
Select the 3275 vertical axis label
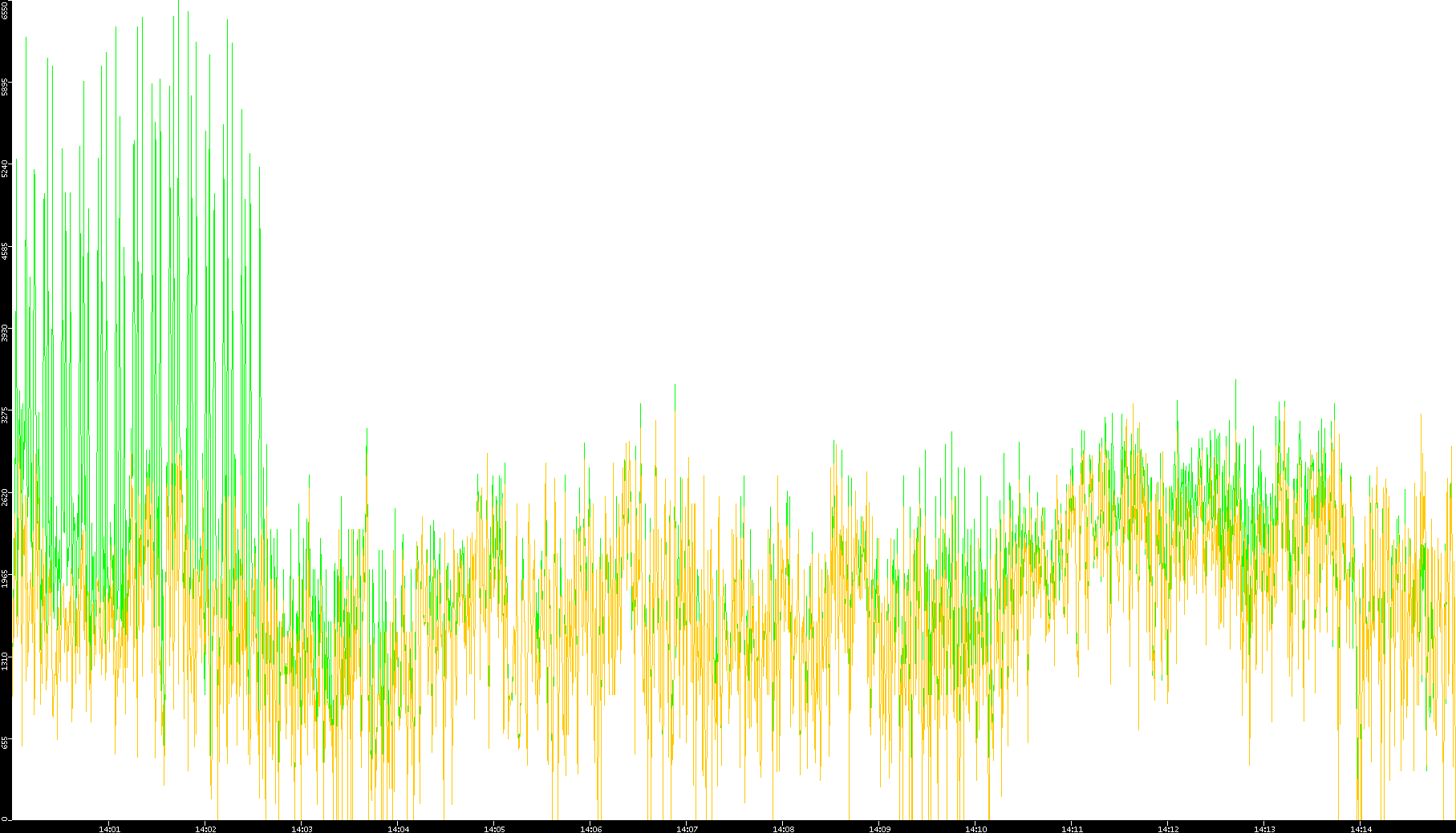click(x=5, y=414)
